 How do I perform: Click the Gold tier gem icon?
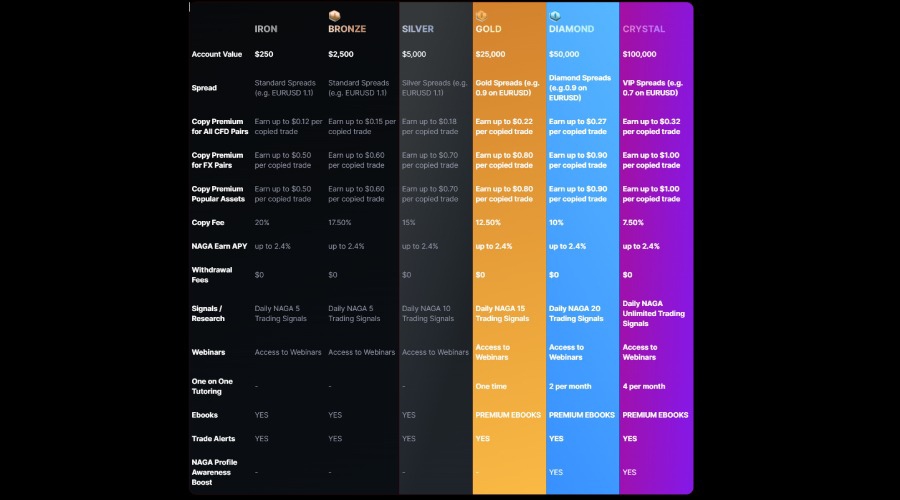[481, 15]
